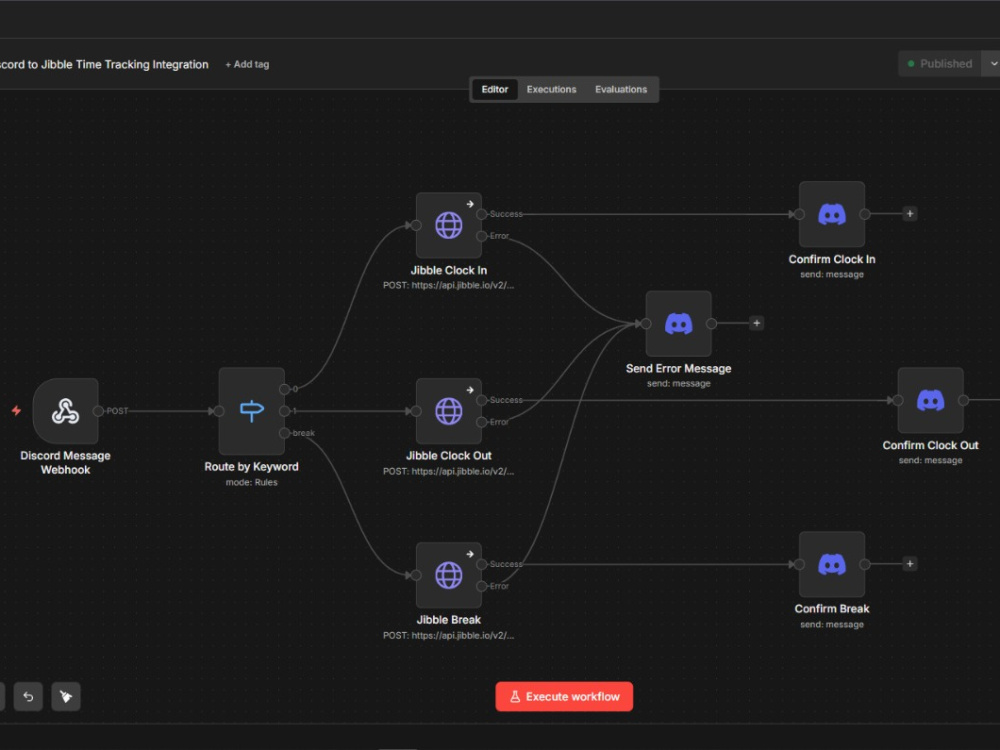Click the mode: Rules subtitle text
Image resolution: width=1000 pixels, height=750 pixels.
251,482
